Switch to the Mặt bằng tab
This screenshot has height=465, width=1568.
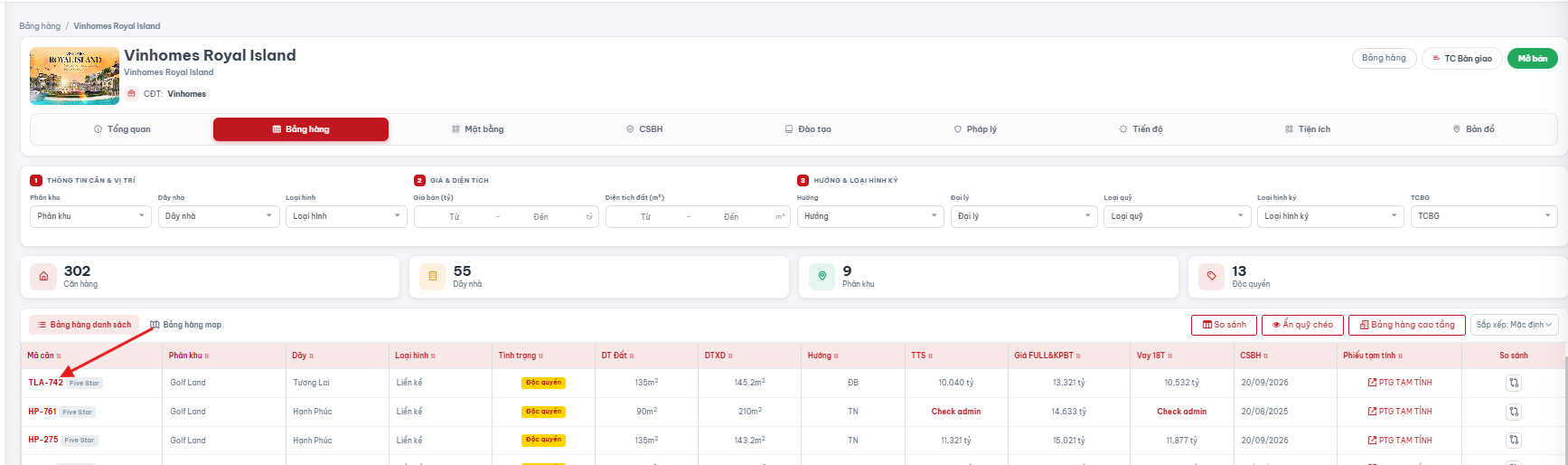[478, 129]
